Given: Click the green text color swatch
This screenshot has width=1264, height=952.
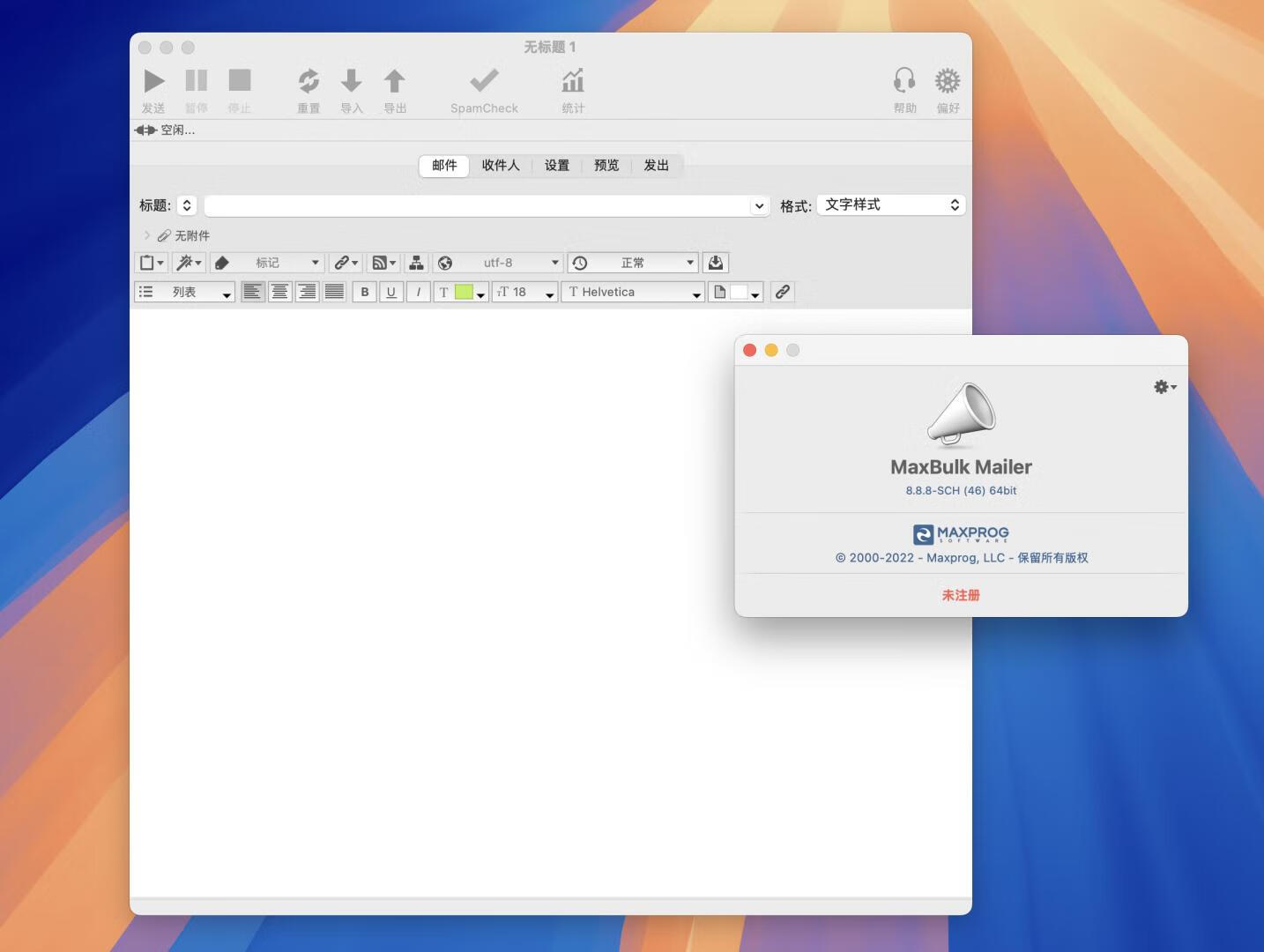Looking at the screenshot, I should [464, 292].
